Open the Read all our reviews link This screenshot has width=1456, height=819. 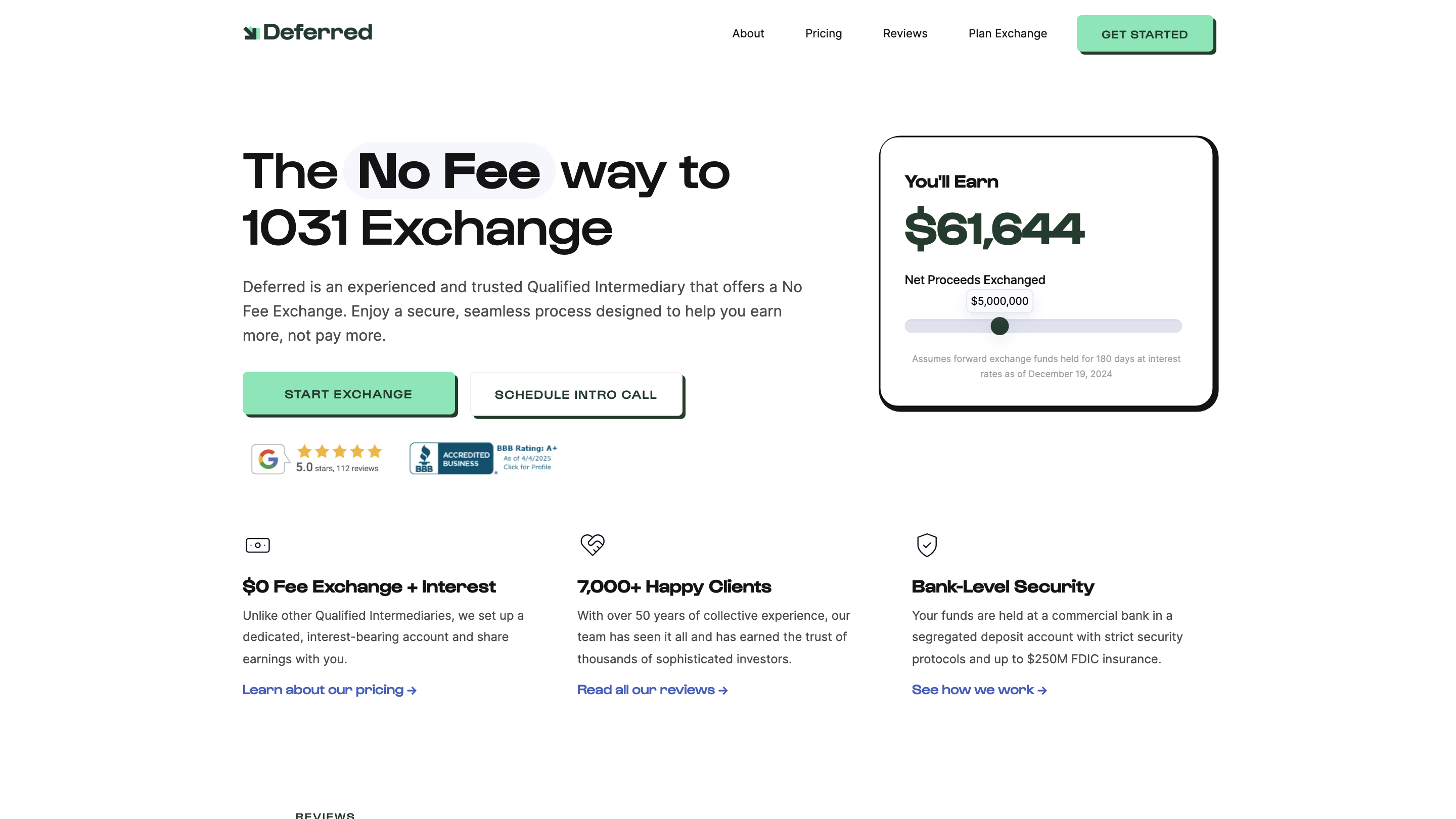[x=652, y=690]
